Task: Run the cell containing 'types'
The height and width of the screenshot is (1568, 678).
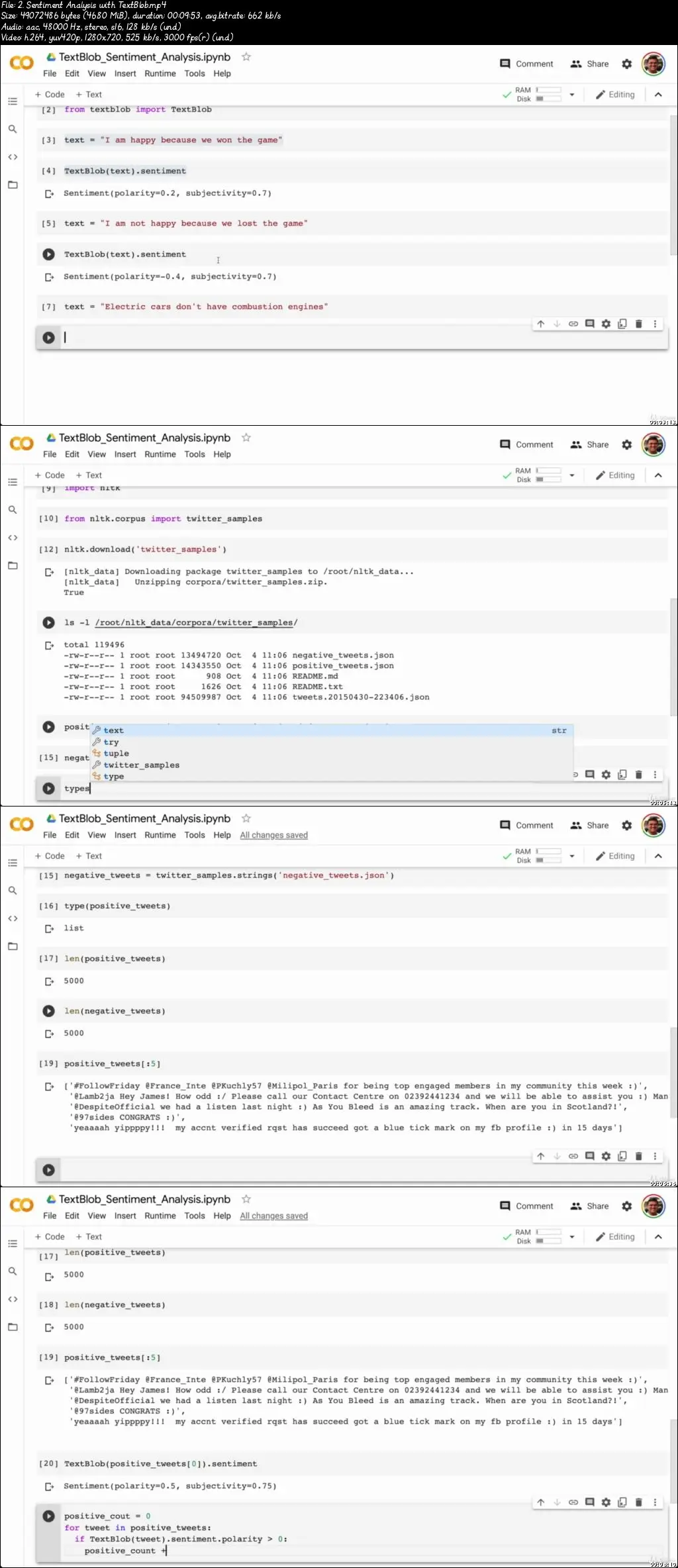Action: (48, 788)
